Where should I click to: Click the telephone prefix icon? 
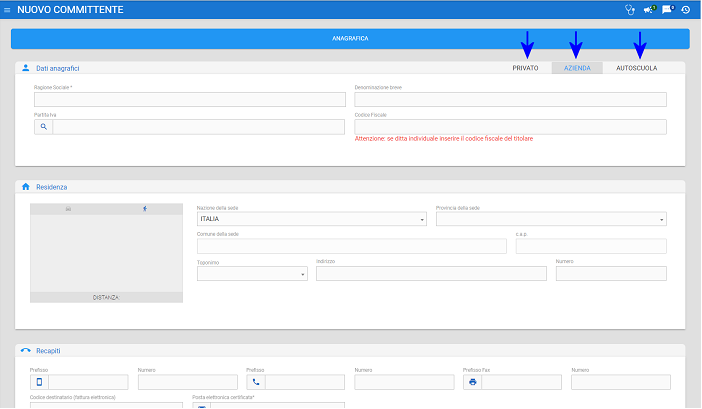tap(256, 382)
